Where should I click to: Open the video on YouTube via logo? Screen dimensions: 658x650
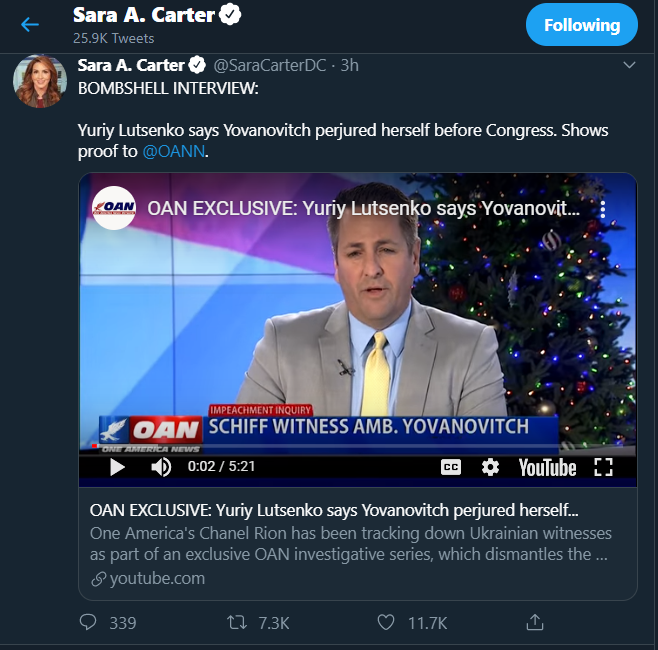coord(547,467)
